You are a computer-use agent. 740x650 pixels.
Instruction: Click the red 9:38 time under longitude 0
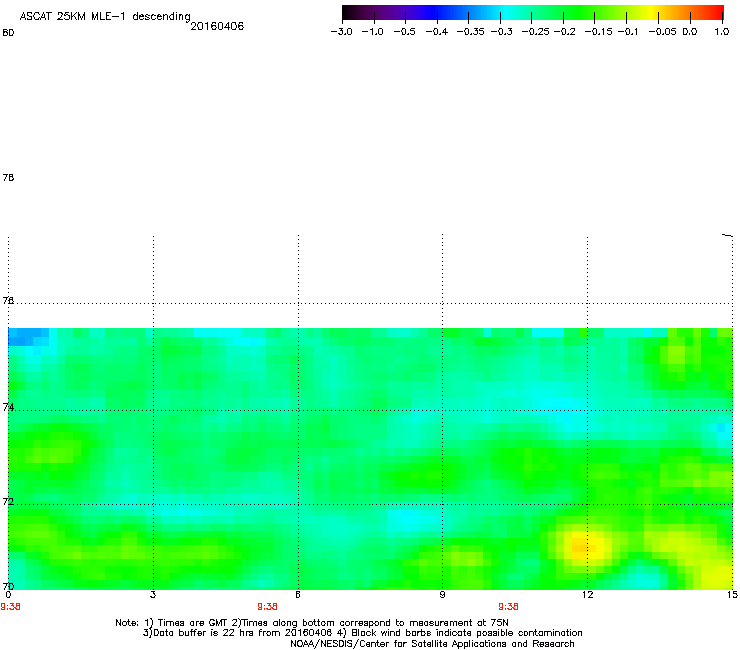(10, 607)
